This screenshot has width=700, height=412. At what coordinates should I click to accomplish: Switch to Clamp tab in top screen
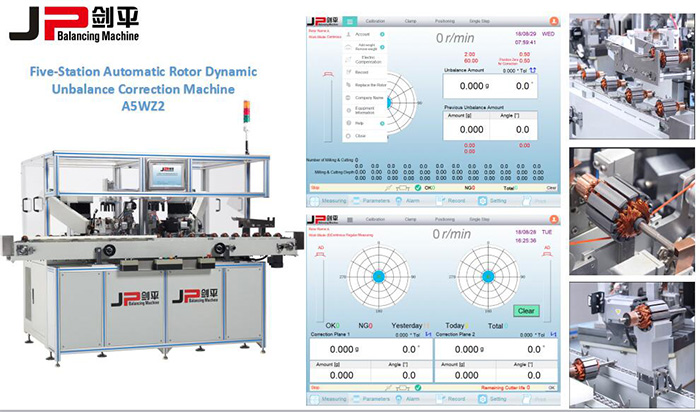tap(410, 21)
